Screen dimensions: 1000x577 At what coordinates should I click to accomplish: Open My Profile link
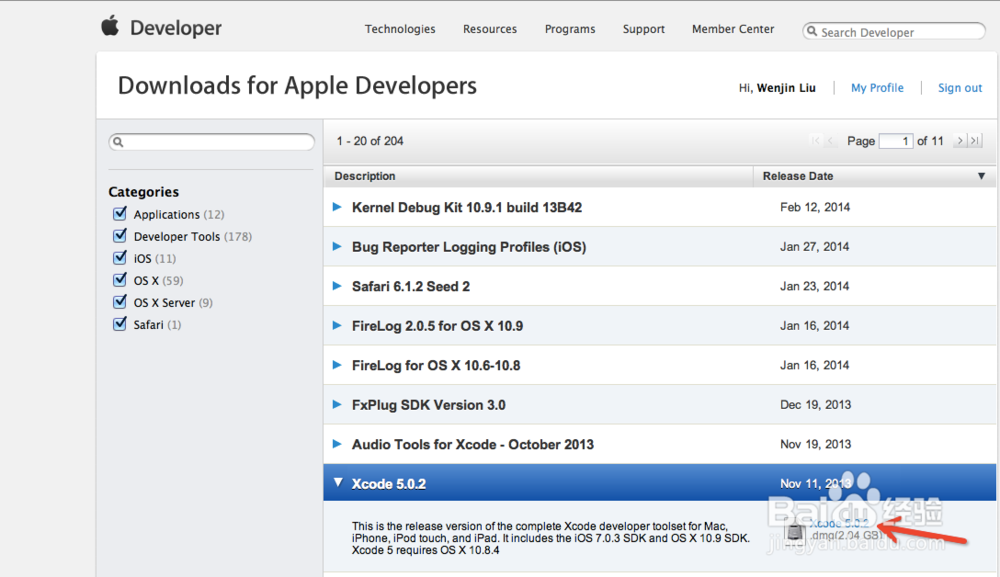tap(877, 88)
